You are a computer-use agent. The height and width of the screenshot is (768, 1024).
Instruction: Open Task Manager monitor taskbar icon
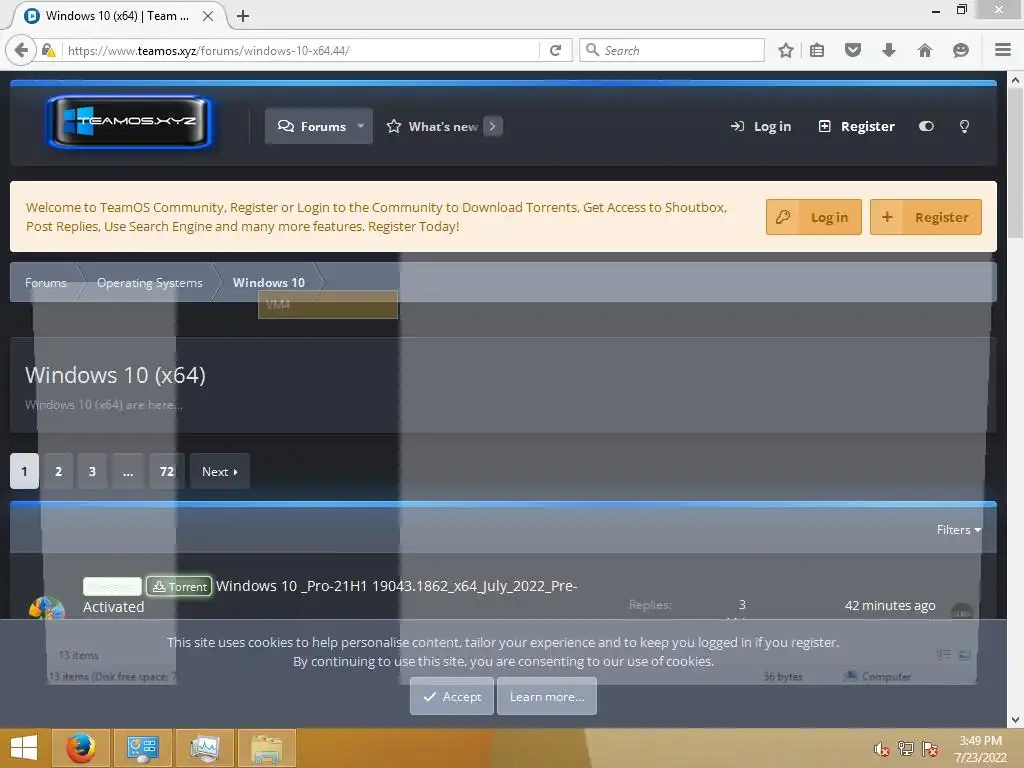pos(205,748)
